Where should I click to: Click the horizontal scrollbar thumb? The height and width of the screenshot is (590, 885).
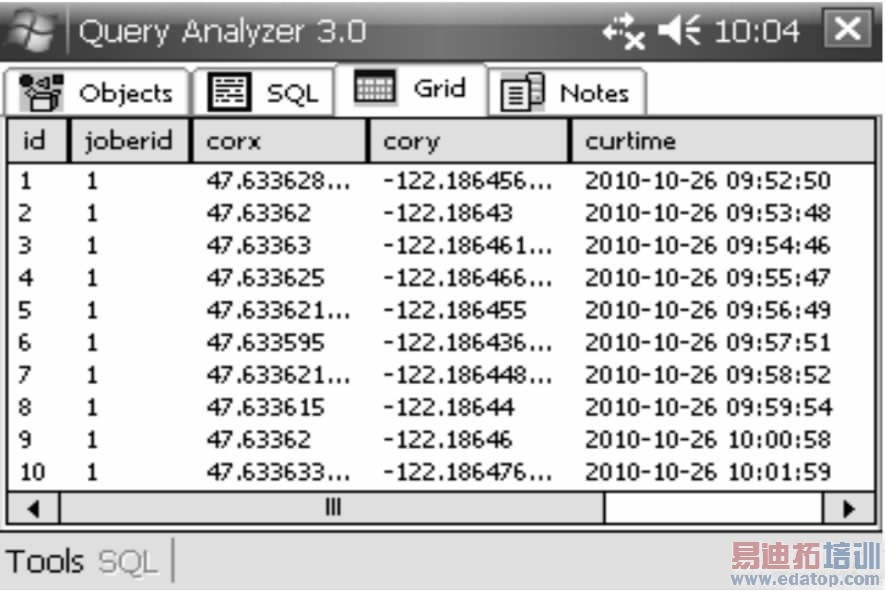click(x=332, y=509)
